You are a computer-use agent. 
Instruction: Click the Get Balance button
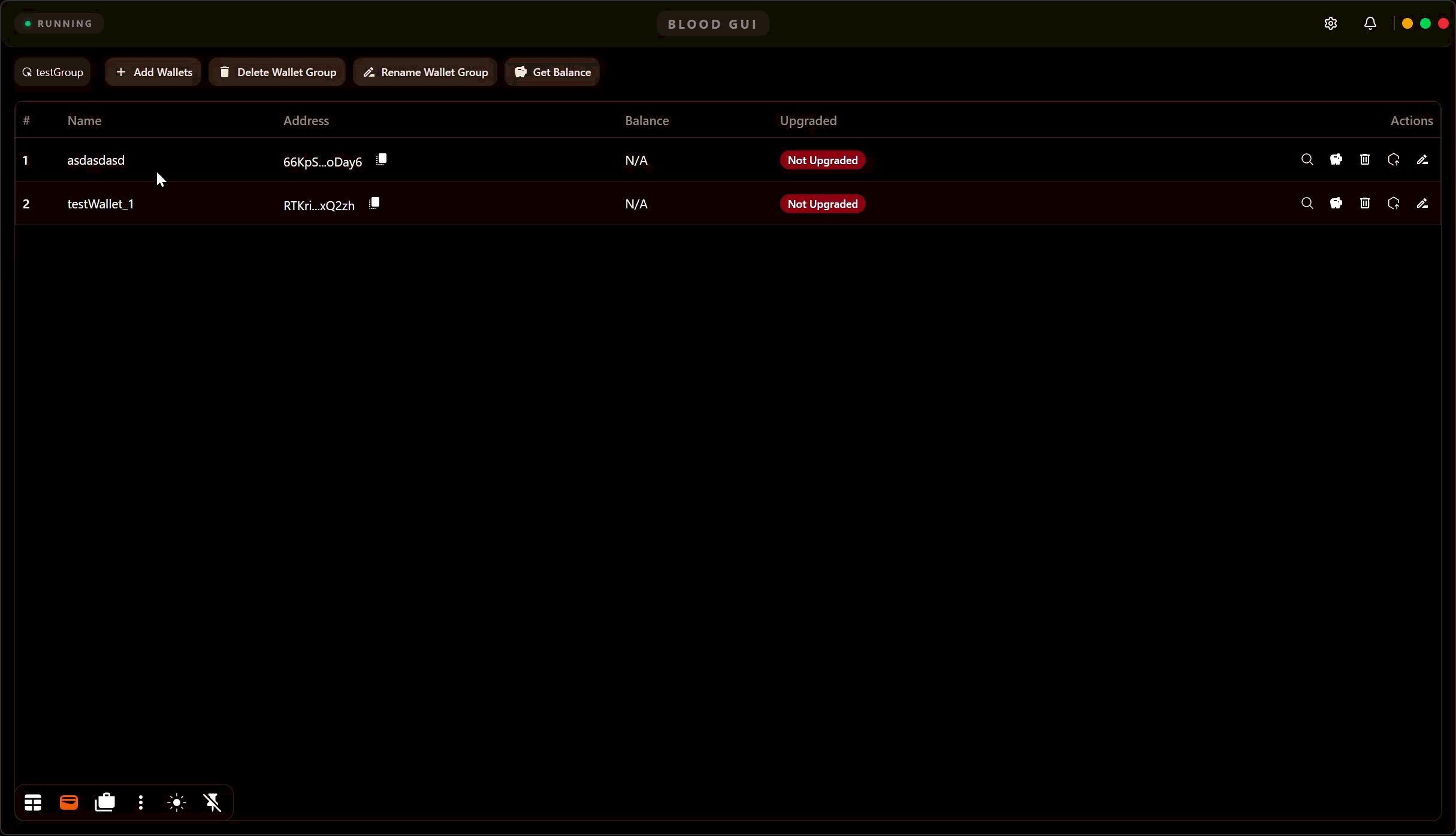(552, 72)
